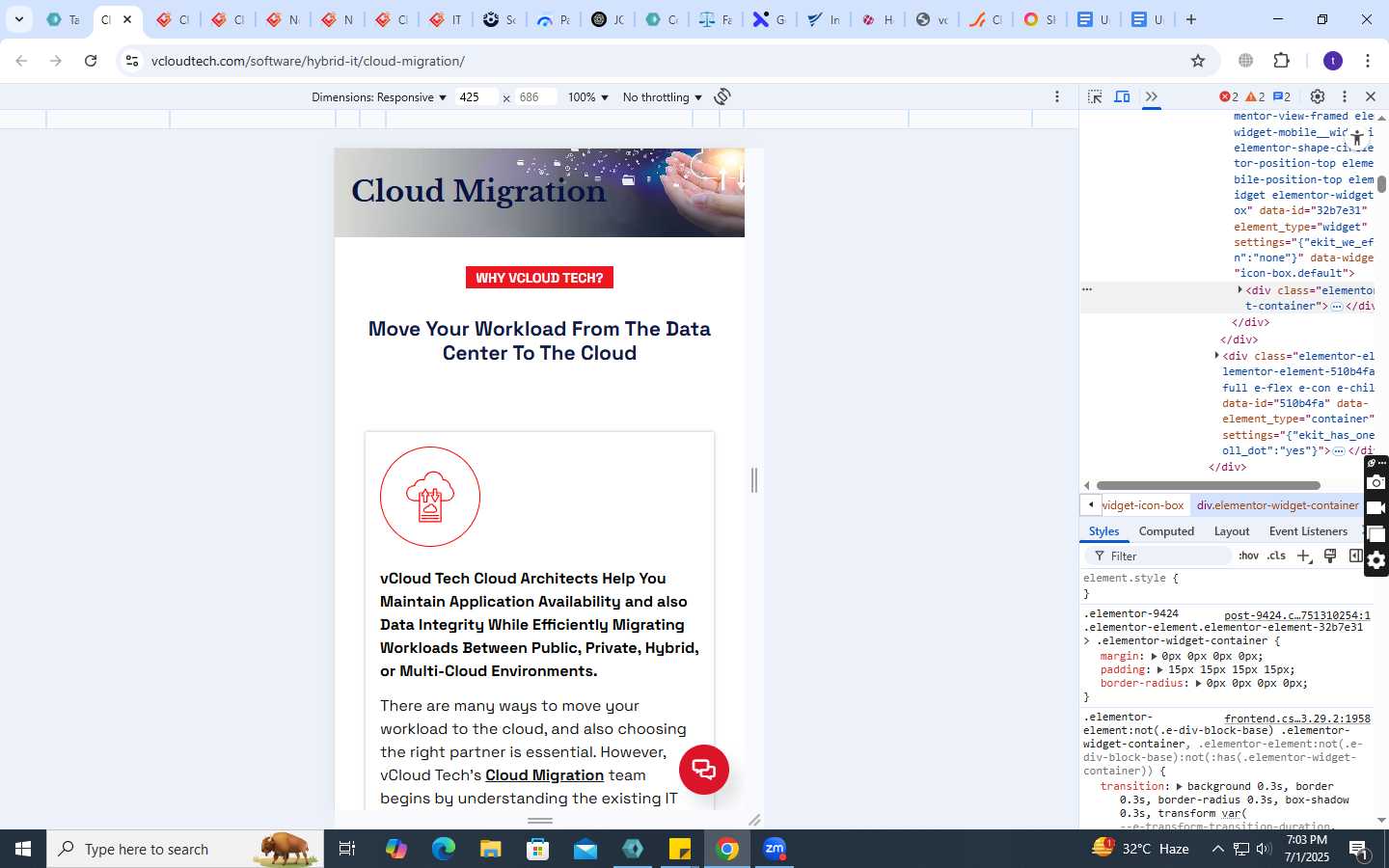Viewport: 1389px width, 868px height.
Task: Open Zoom from the taskbar
Action: point(775,849)
